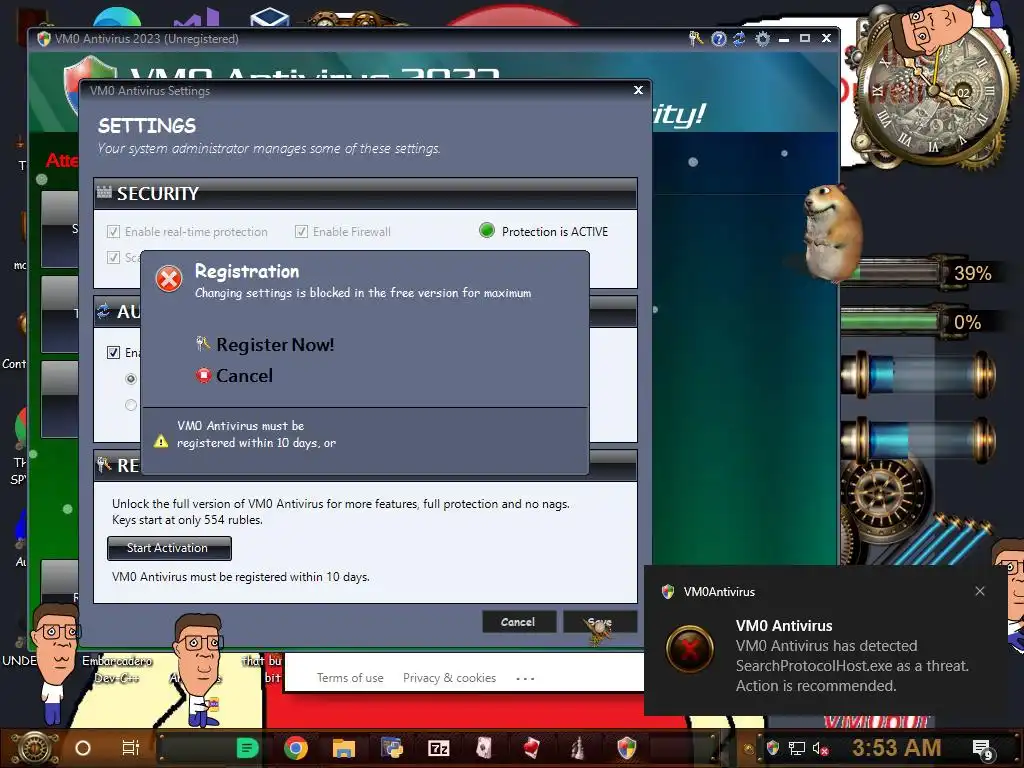Open help with the question mark icon
Screen dimensions: 1024x768
coord(718,39)
